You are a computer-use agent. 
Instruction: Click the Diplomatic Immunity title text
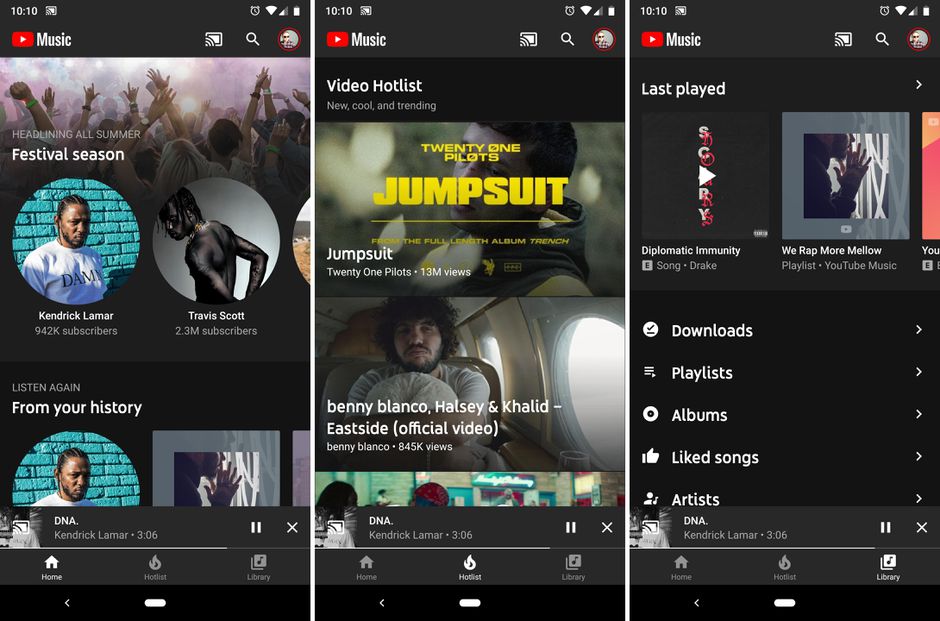pos(691,251)
